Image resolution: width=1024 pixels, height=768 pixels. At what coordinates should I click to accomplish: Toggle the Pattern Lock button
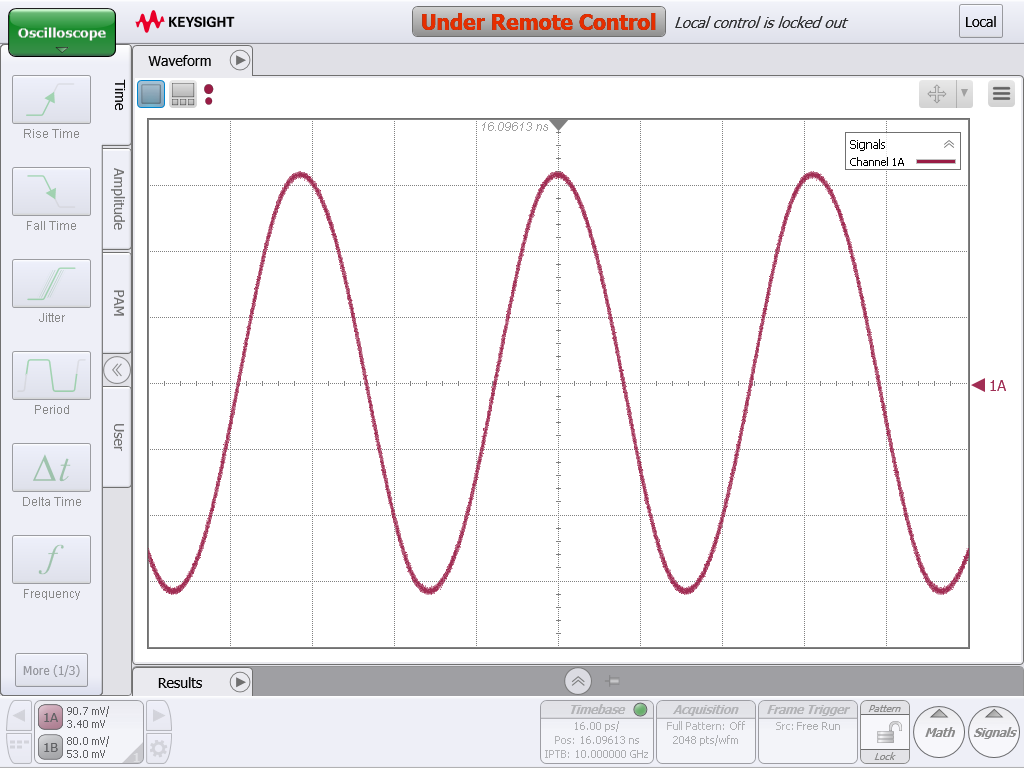(884, 733)
